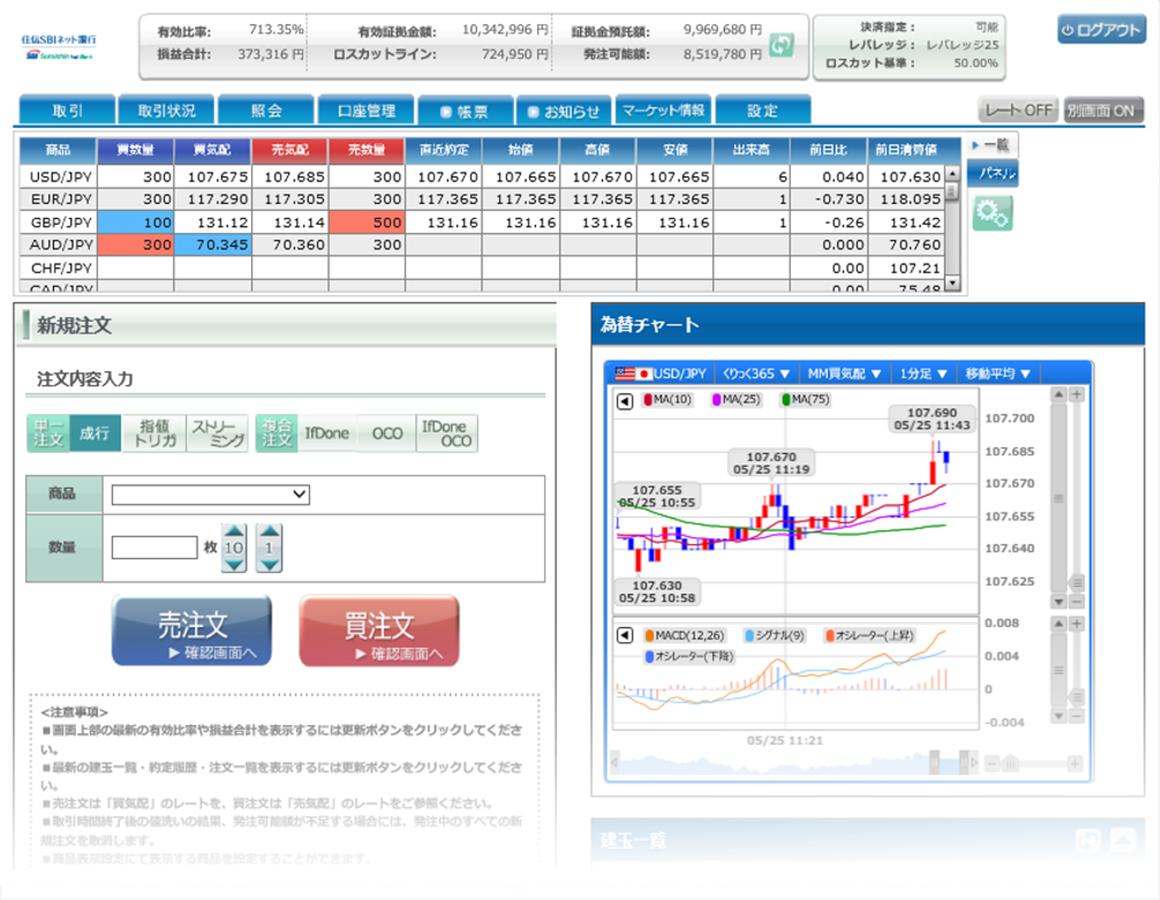Collapse the MACD legend with arrow icon
The height and width of the screenshot is (900, 1160).
click(x=625, y=635)
